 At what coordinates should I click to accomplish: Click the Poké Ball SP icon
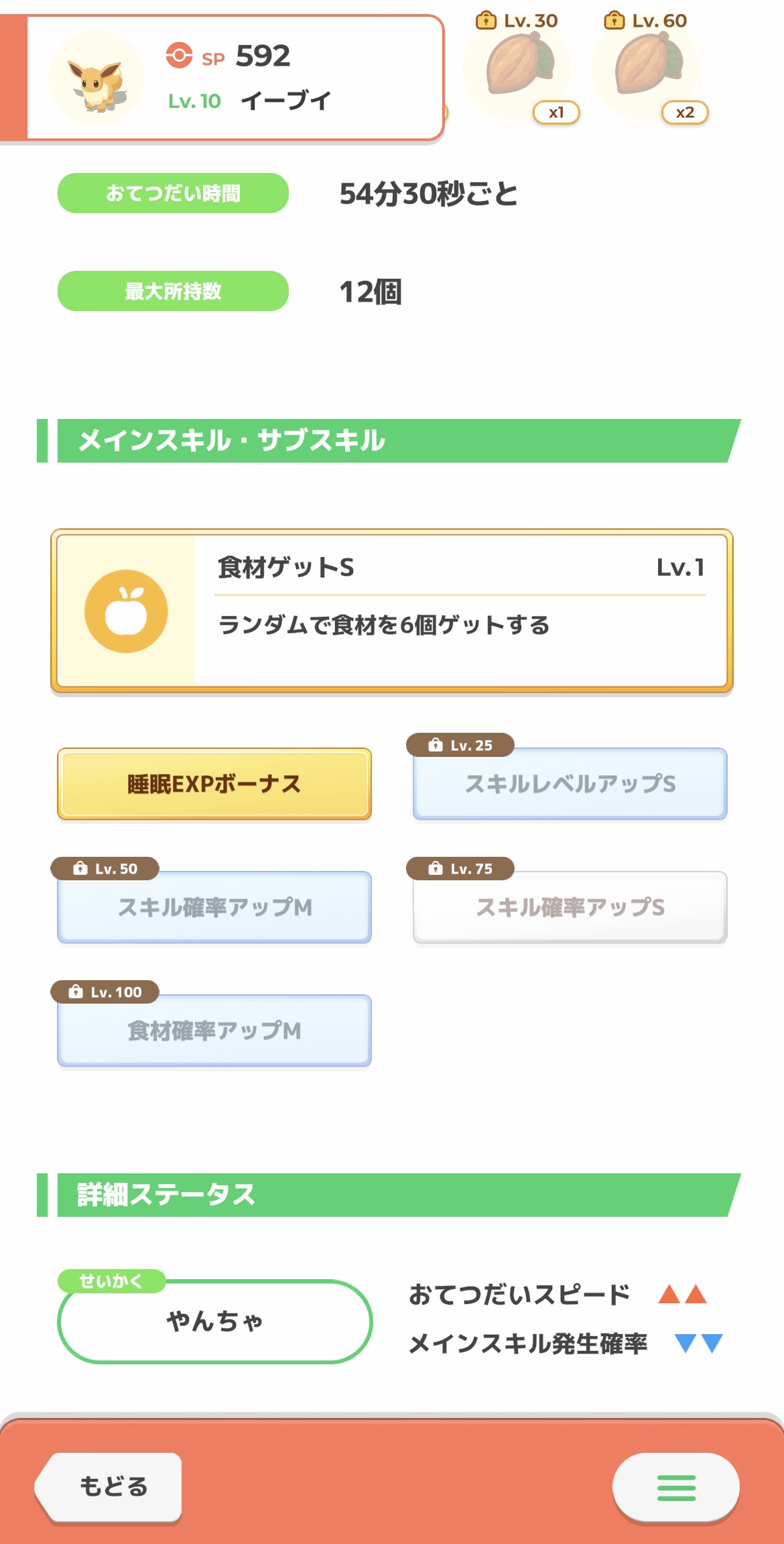179,56
